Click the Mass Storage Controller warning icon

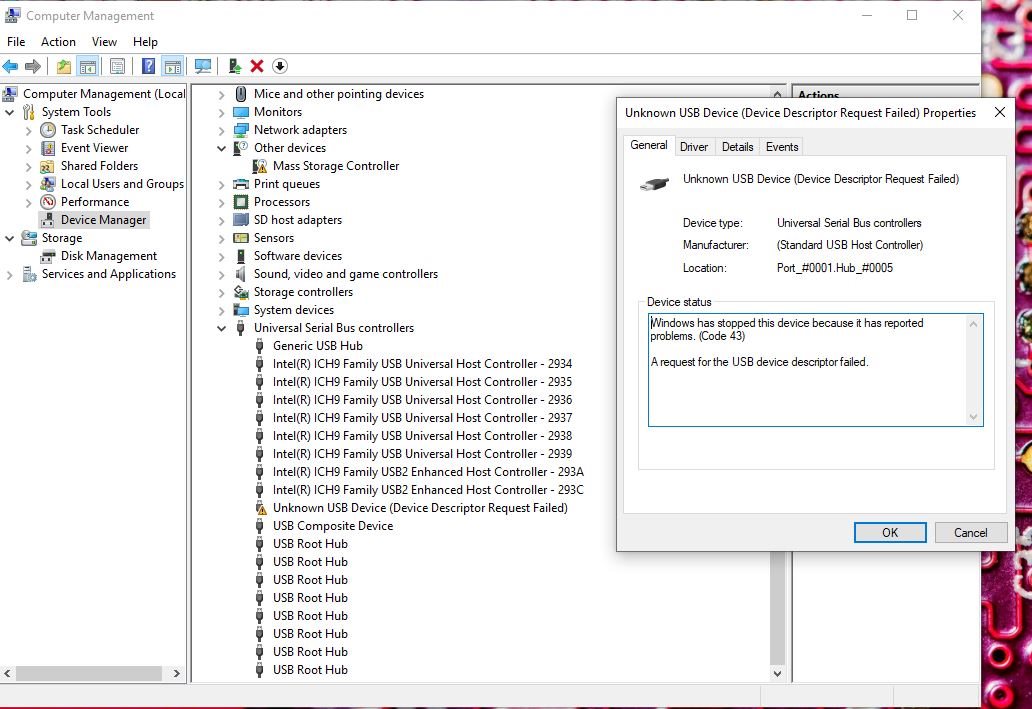coord(261,166)
